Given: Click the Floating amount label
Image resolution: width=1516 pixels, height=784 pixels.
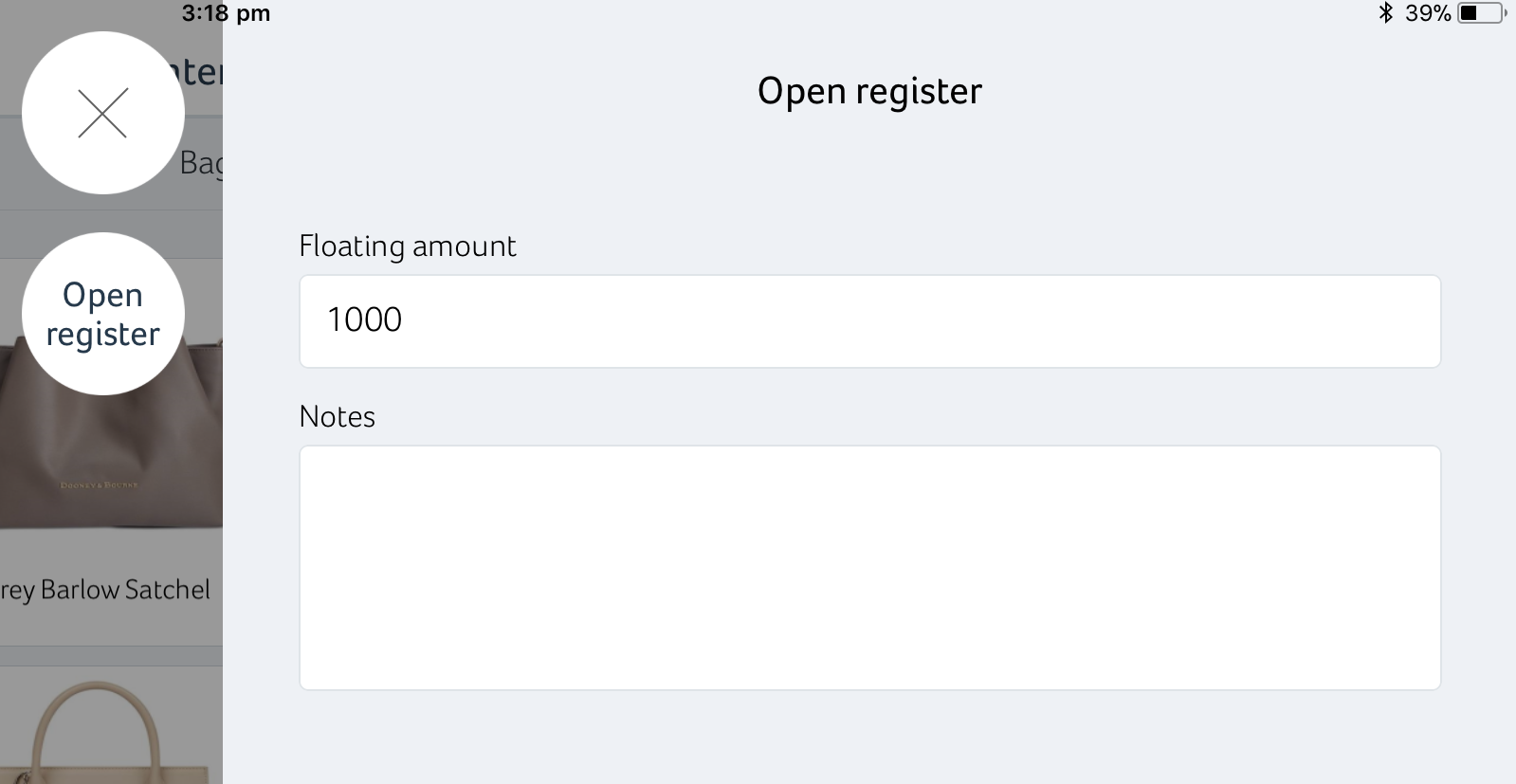Looking at the screenshot, I should 408,246.
